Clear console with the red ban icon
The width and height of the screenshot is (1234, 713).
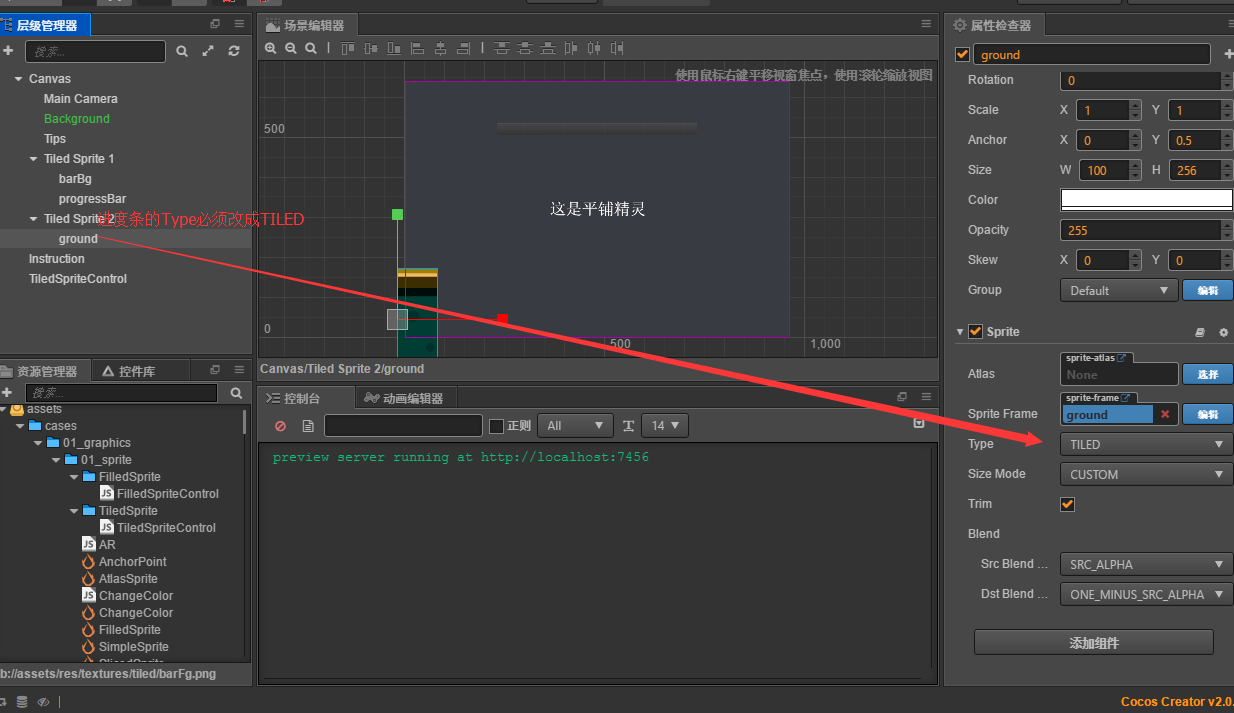click(280, 426)
